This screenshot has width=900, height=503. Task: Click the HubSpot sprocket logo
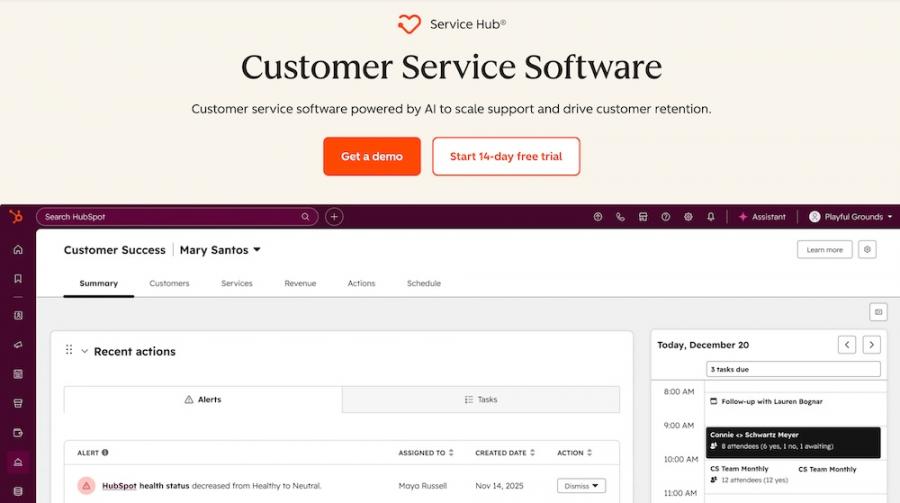coord(16,216)
